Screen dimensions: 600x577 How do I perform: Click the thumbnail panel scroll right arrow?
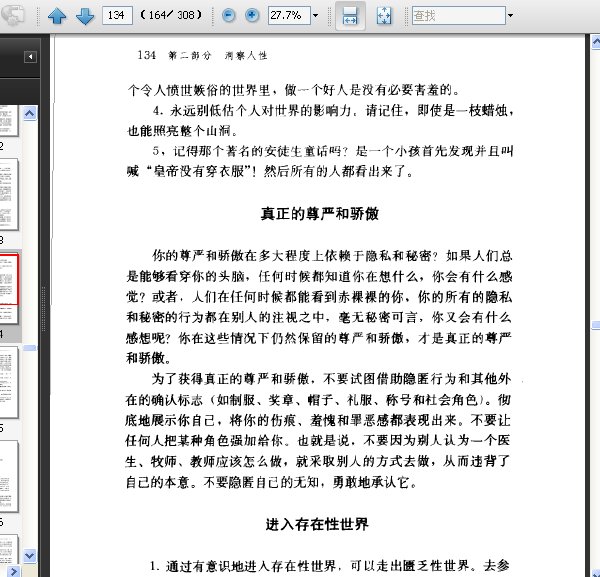click(x=14, y=572)
